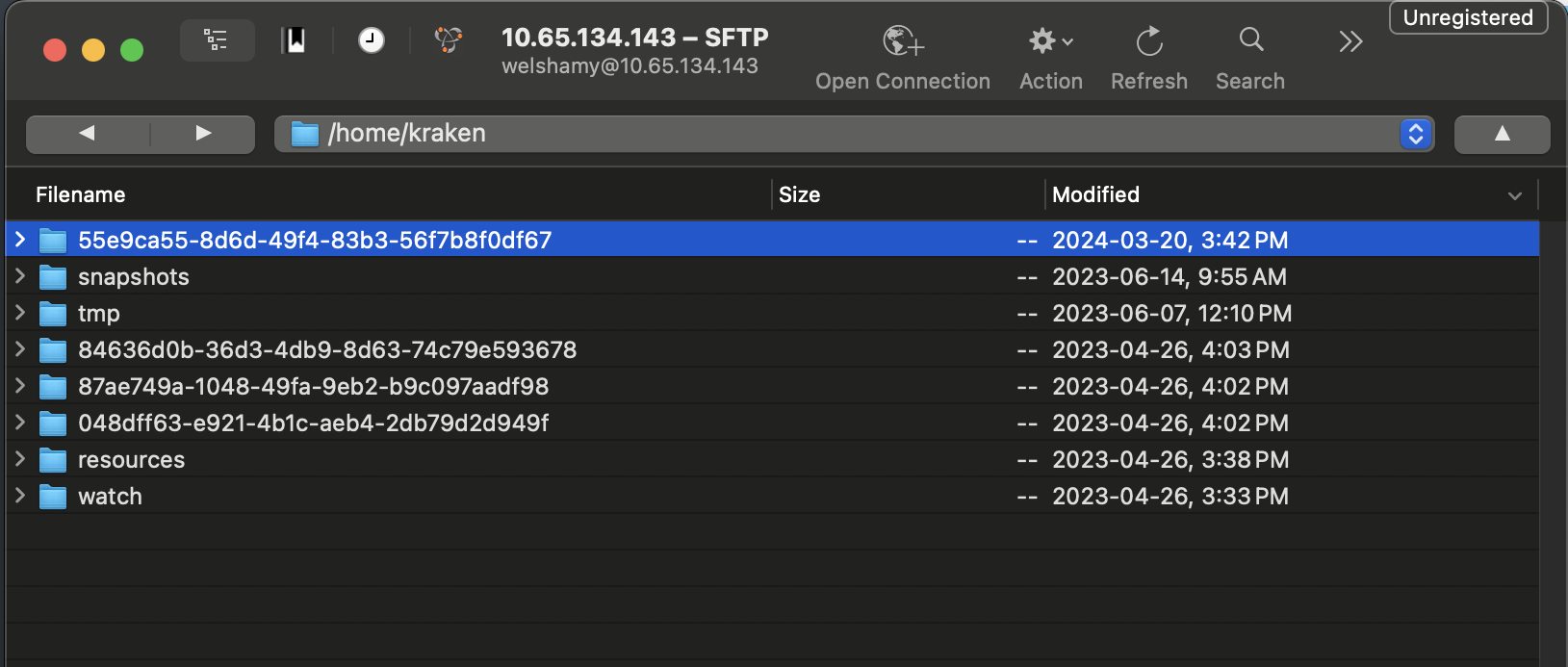Expand the tmp folder
The image size is (1568, 667).
pos(20,313)
